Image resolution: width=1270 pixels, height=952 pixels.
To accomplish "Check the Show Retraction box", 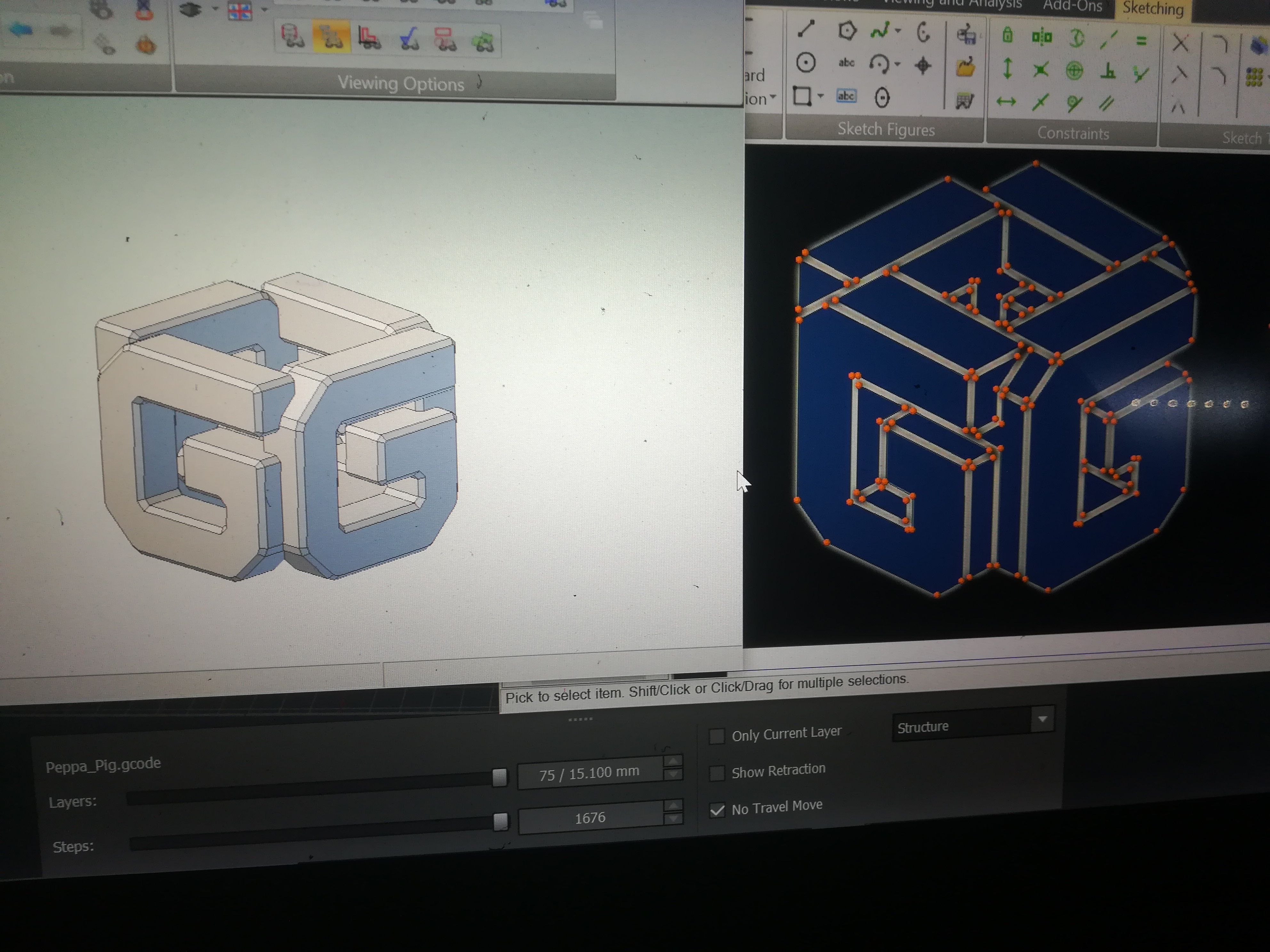I will (717, 773).
